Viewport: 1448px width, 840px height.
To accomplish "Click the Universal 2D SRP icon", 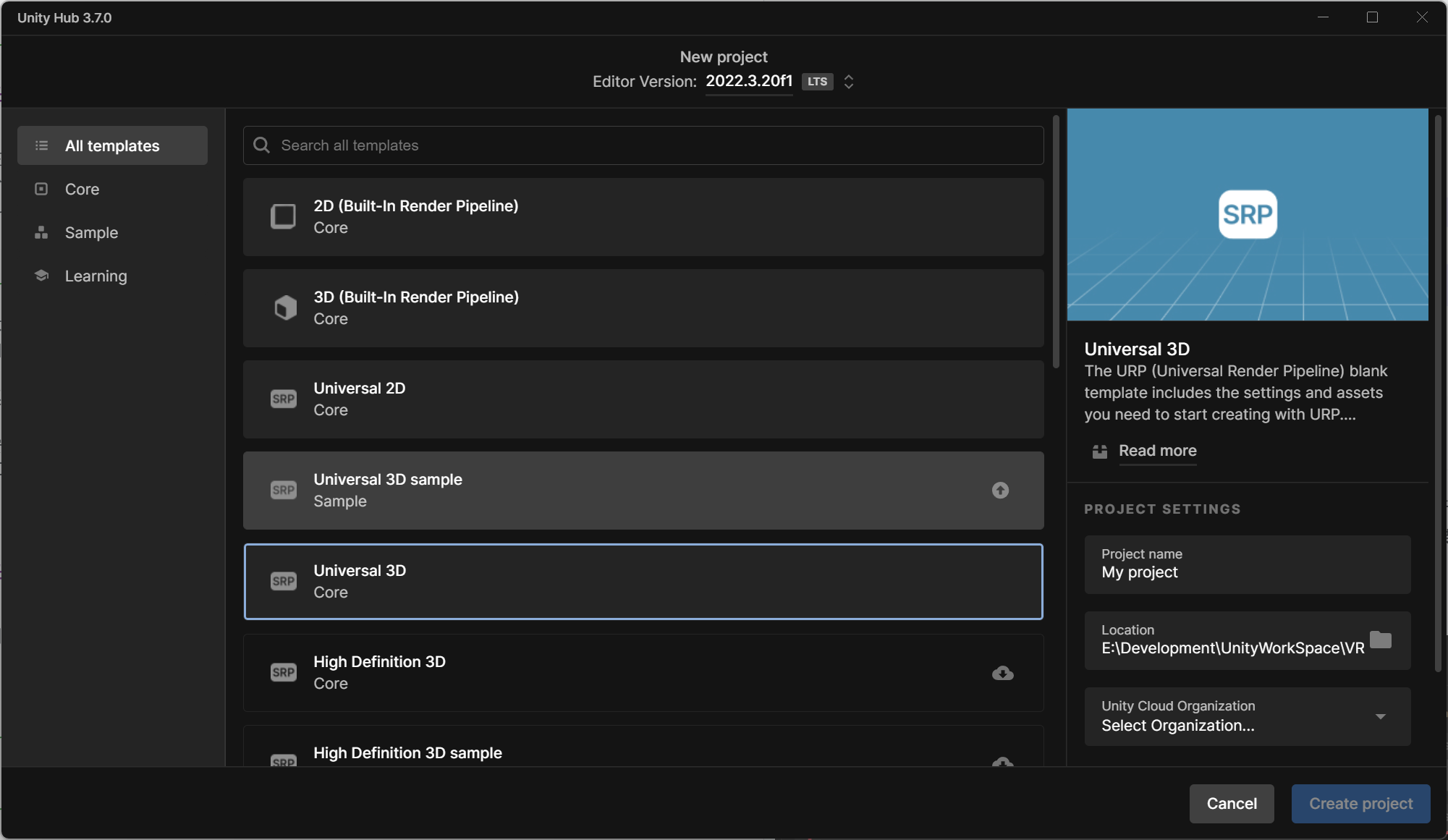I will (x=283, y=399).
